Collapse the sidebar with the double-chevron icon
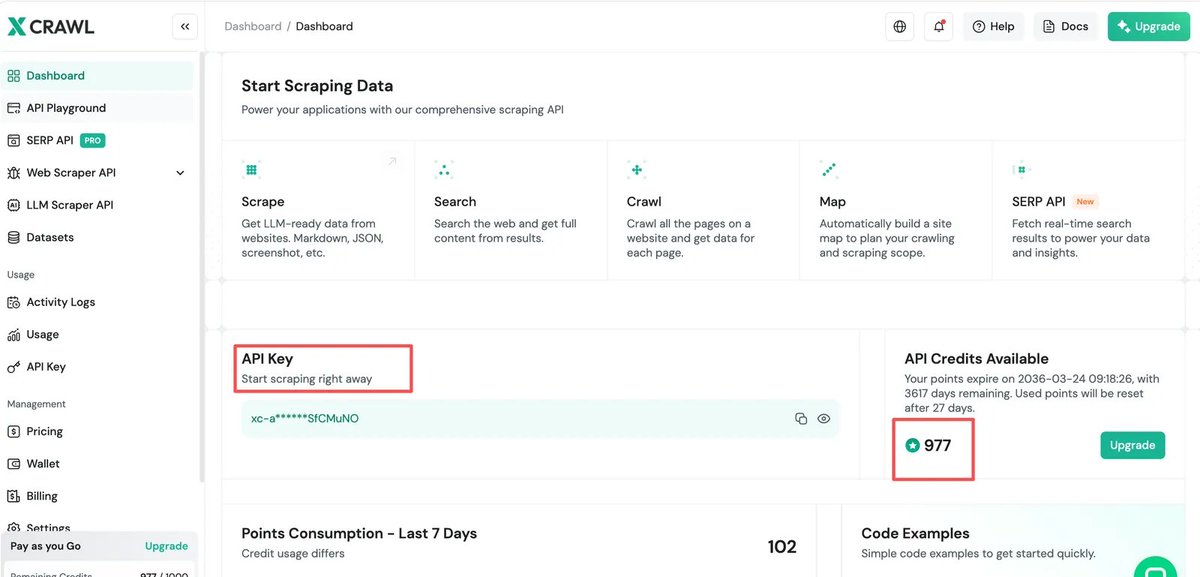The height and width of the screenshot is (577, 1200). 185,27
